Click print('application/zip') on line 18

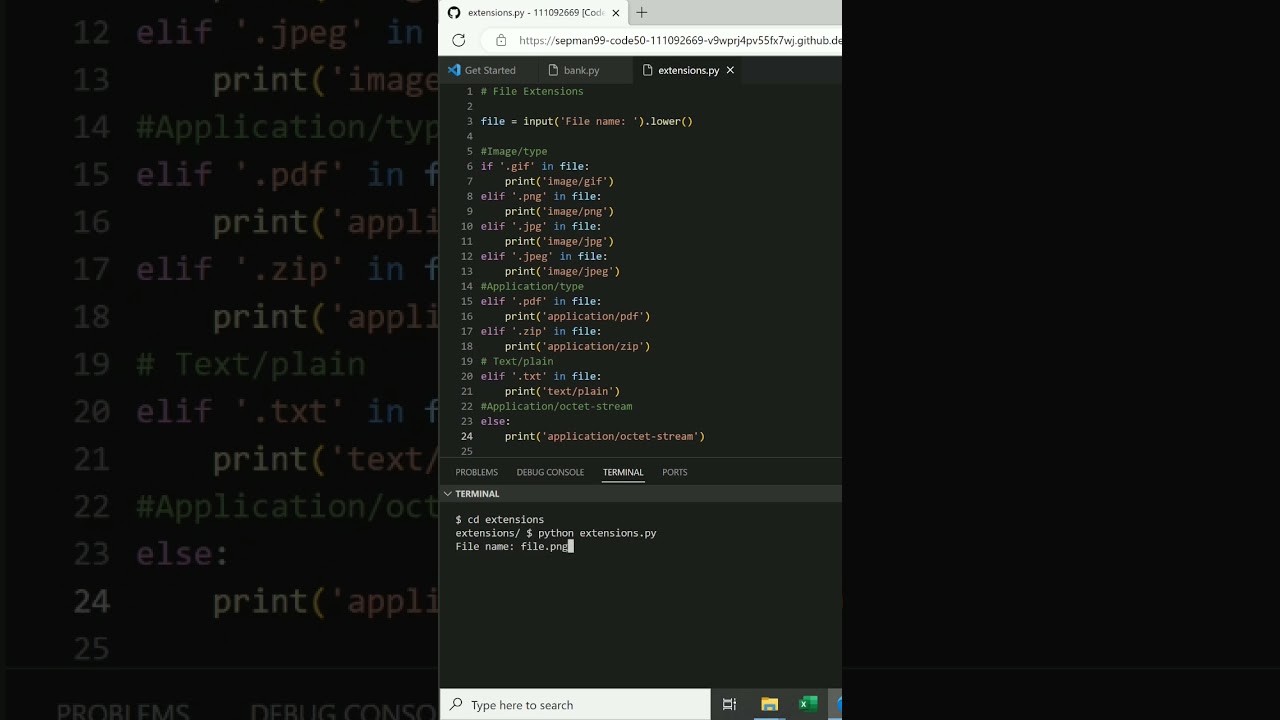coord(577,346)
